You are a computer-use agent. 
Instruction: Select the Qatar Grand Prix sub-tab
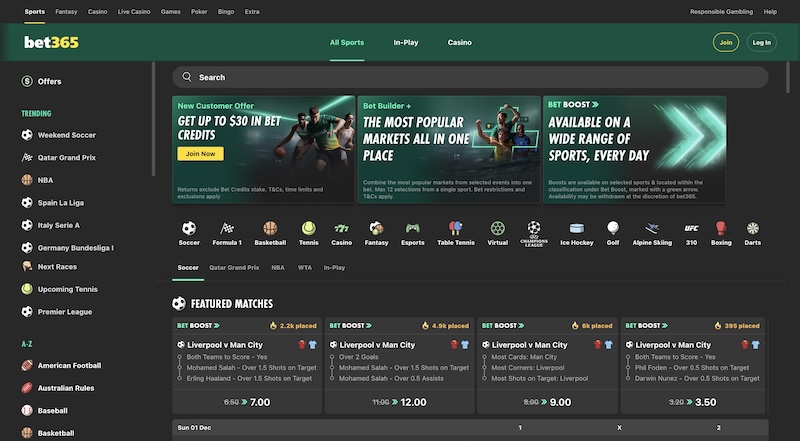coord(234,267)
